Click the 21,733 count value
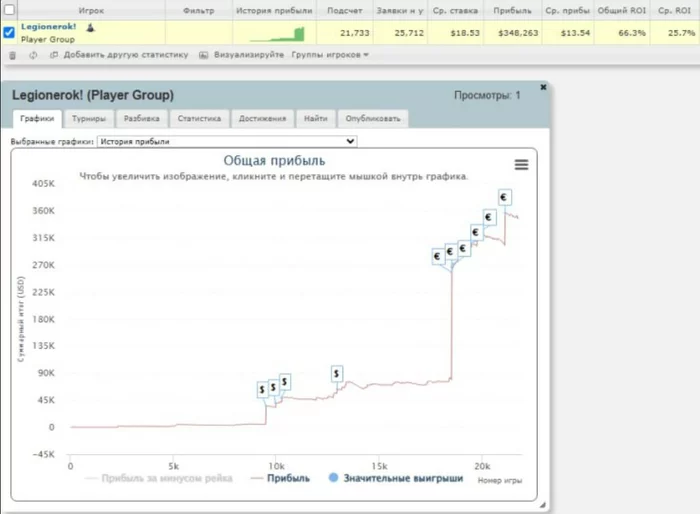 (354, 33)
